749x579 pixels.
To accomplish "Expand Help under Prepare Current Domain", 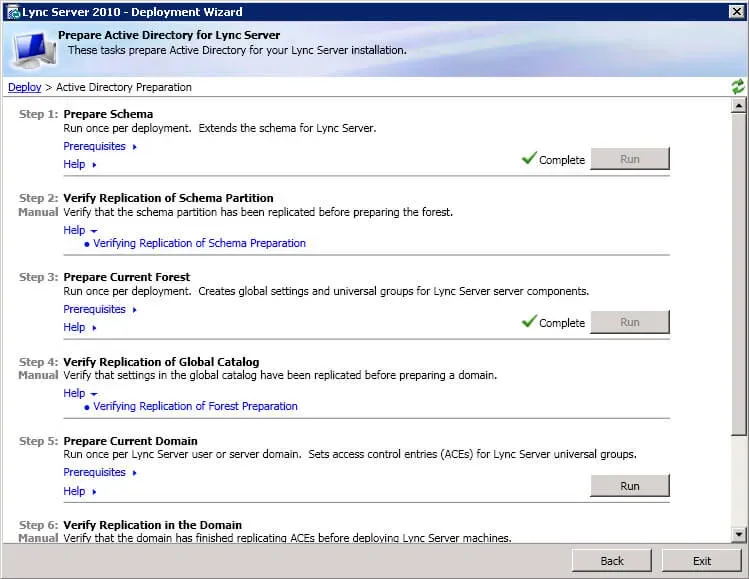I will 80,491.
